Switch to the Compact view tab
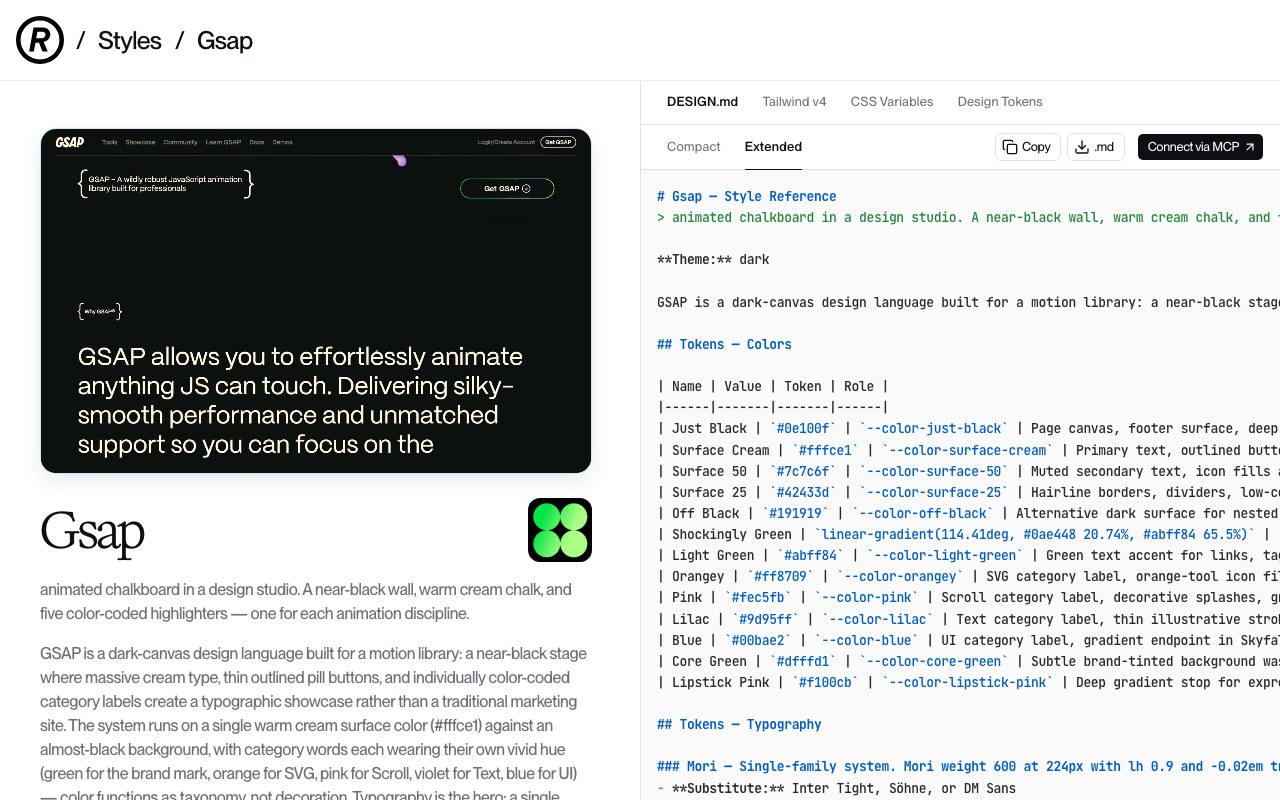This screenshot has width=1280, height=800. point(694,147)
